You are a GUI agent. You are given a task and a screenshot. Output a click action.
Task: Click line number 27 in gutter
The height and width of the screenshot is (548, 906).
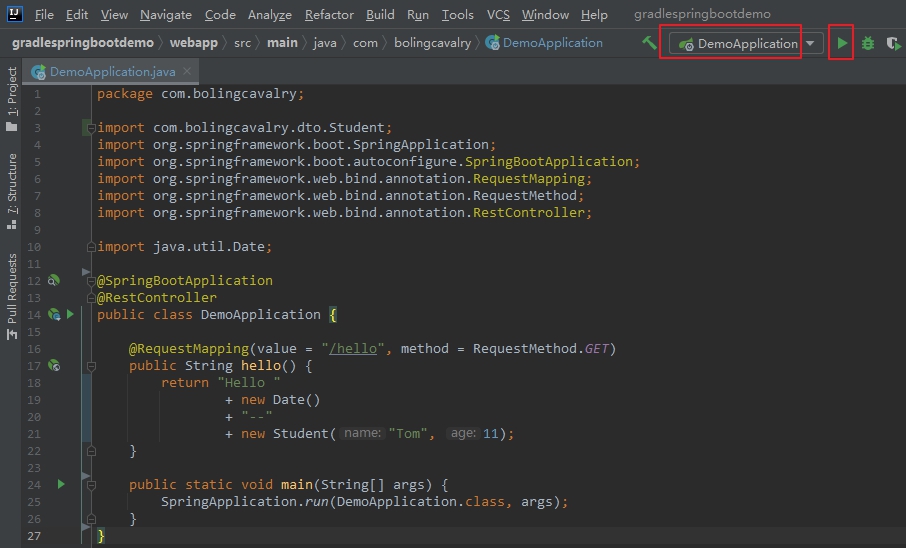pos(34,536)
